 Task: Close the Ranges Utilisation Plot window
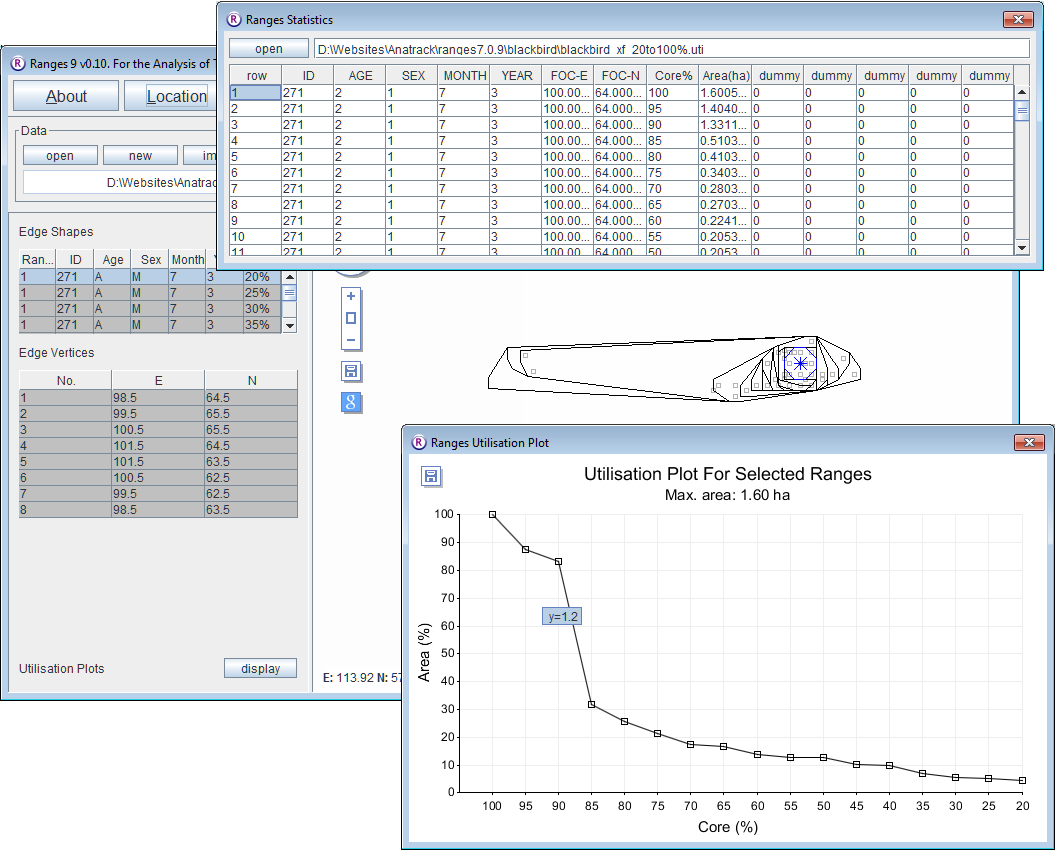pos(1029,442)
